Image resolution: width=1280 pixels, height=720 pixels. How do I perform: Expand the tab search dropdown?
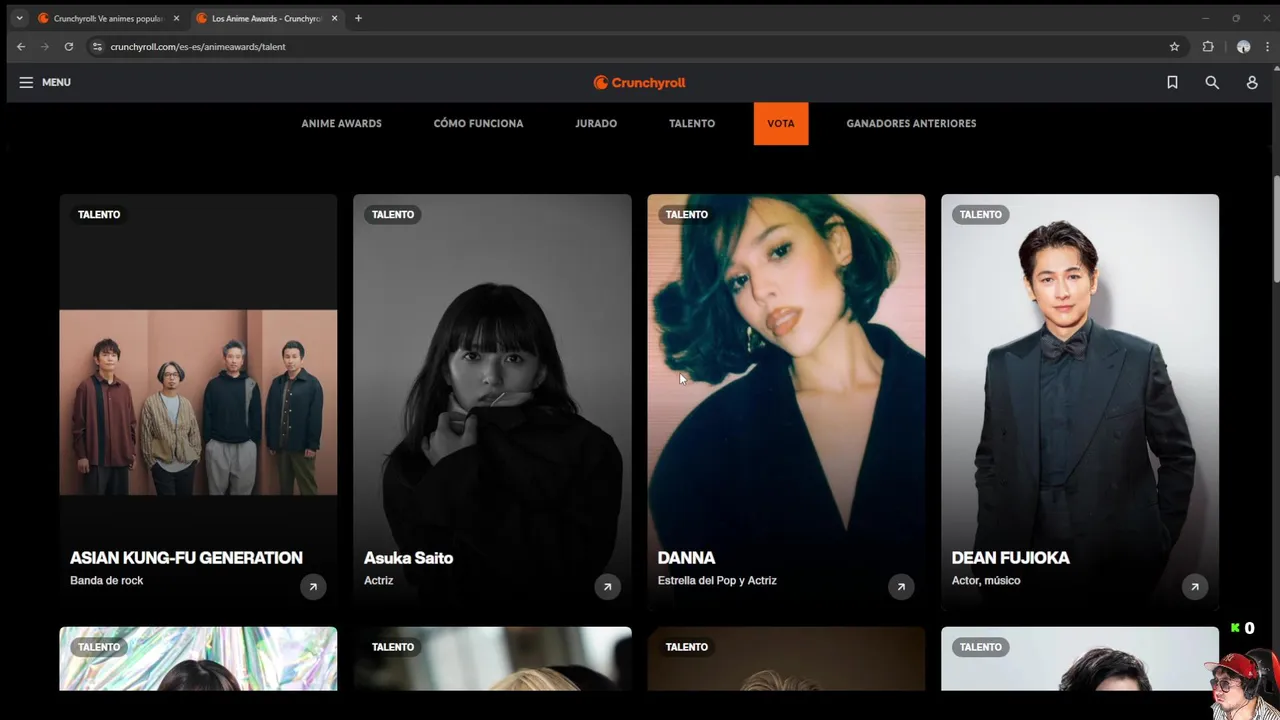[19, 18]
